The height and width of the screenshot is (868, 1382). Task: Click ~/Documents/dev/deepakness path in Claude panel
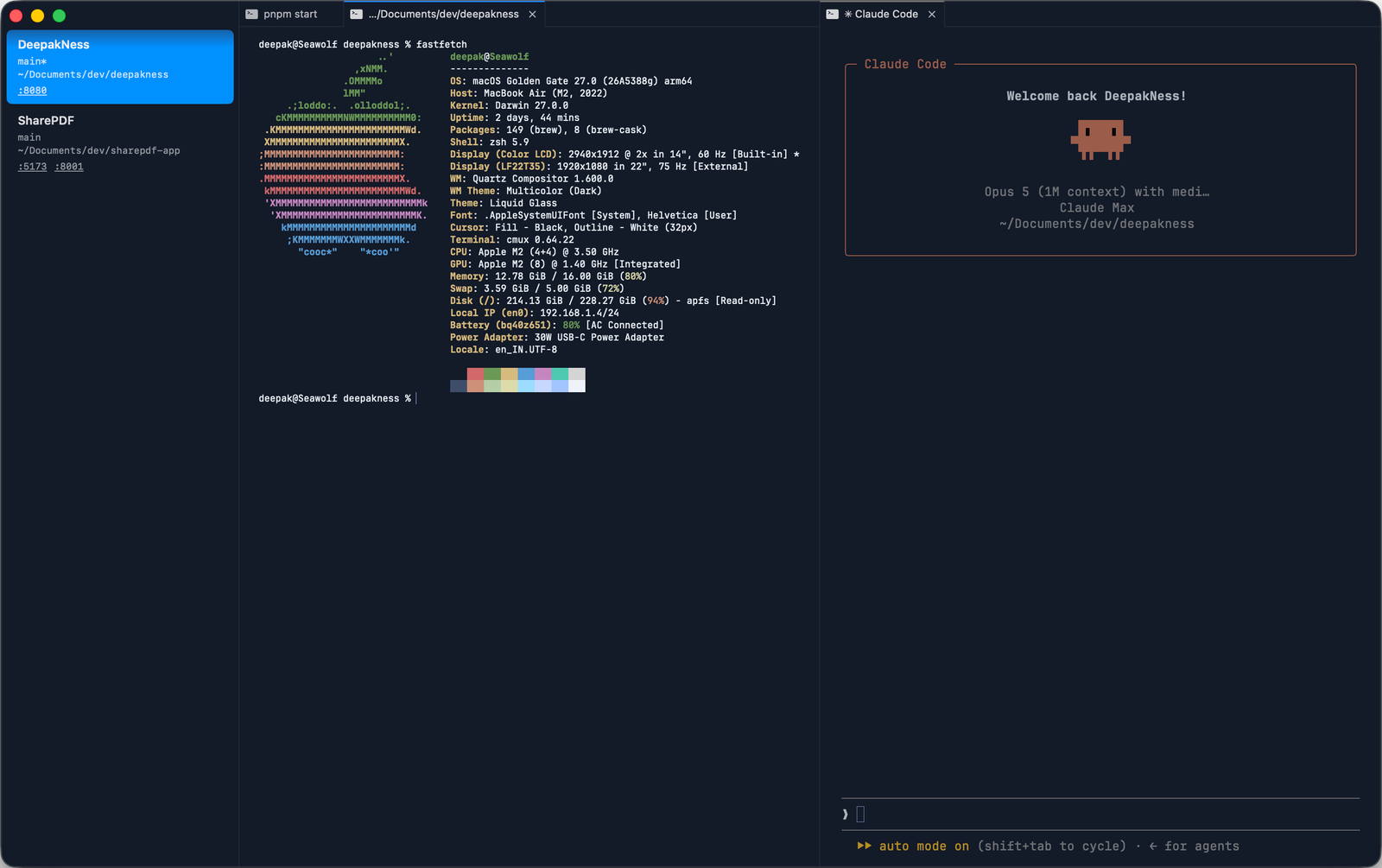(1097, 224)
